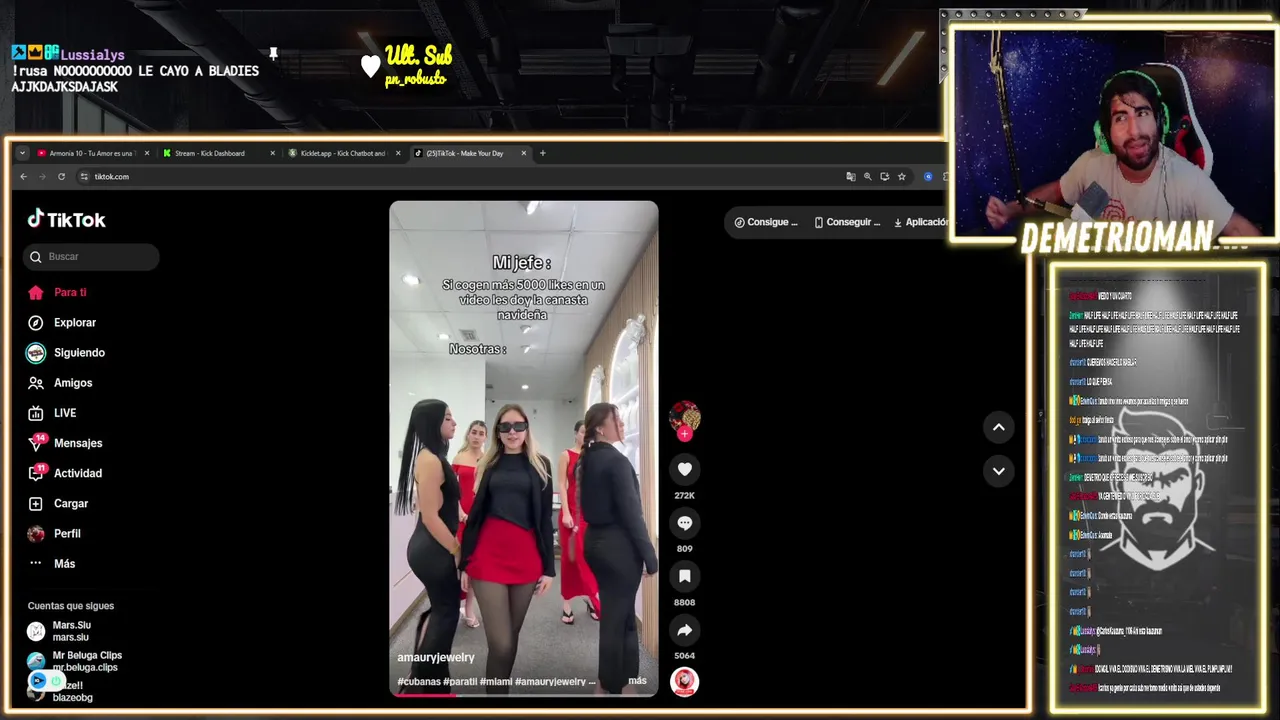
Task: Click the Para ti home icon
Action: pos(36,293)
